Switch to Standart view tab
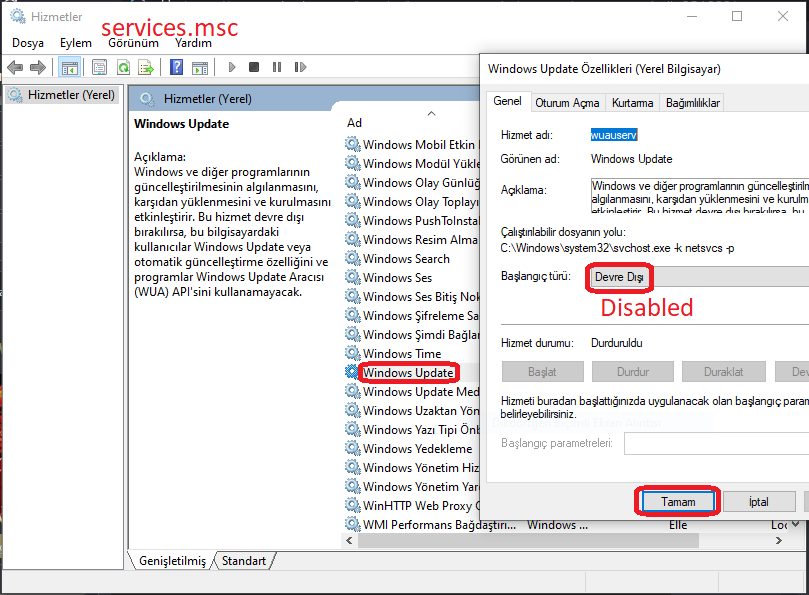 [x=244, y=561]
